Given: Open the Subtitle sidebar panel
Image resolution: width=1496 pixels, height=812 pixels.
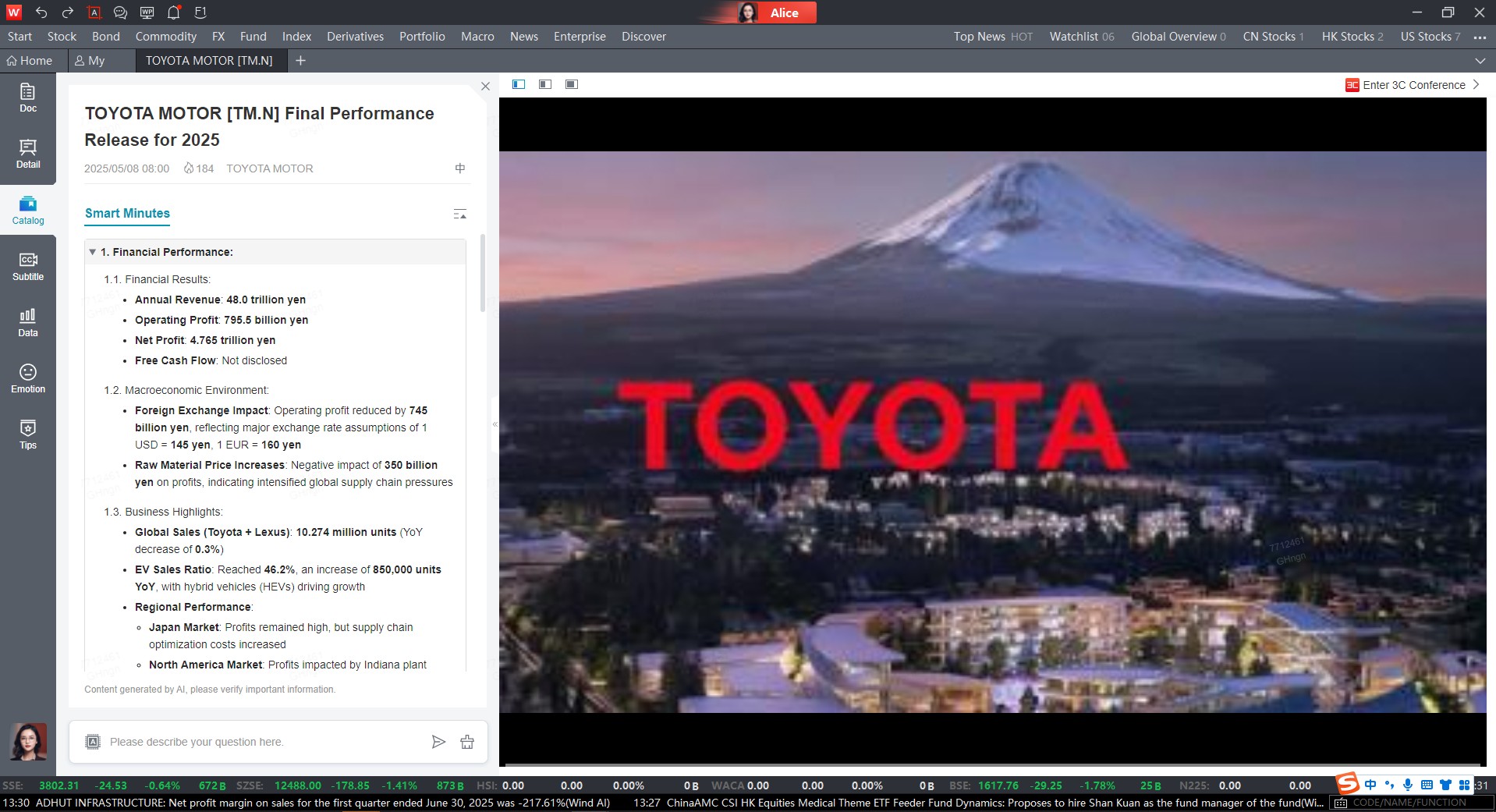Looking at the screenshot, I should point(28,267).
